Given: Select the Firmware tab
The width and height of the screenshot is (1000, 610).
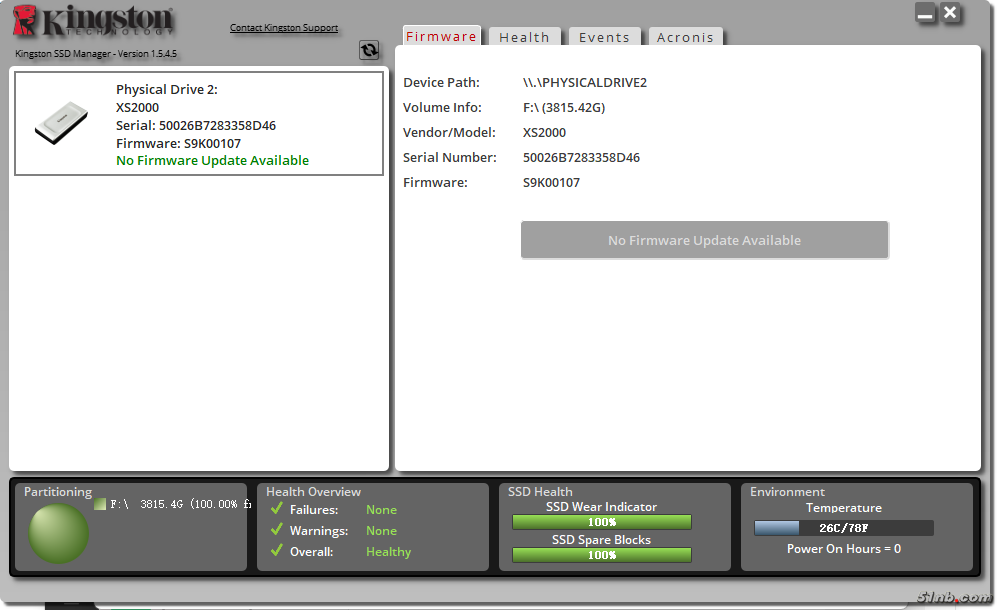Looking at the screenshot, I should (x=441, y=36).
